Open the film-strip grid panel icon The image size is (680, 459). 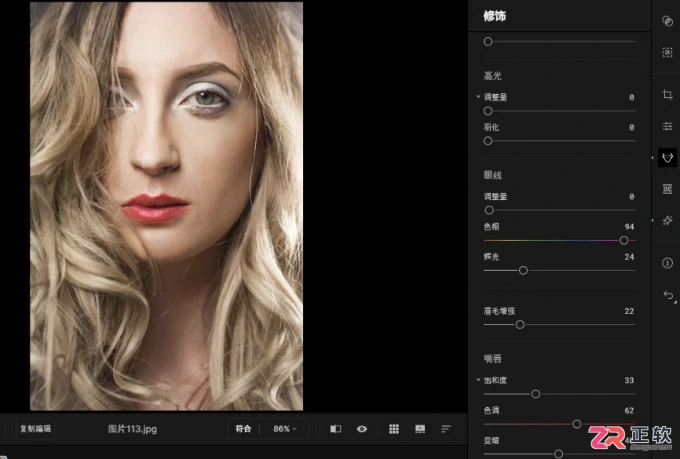667,189
